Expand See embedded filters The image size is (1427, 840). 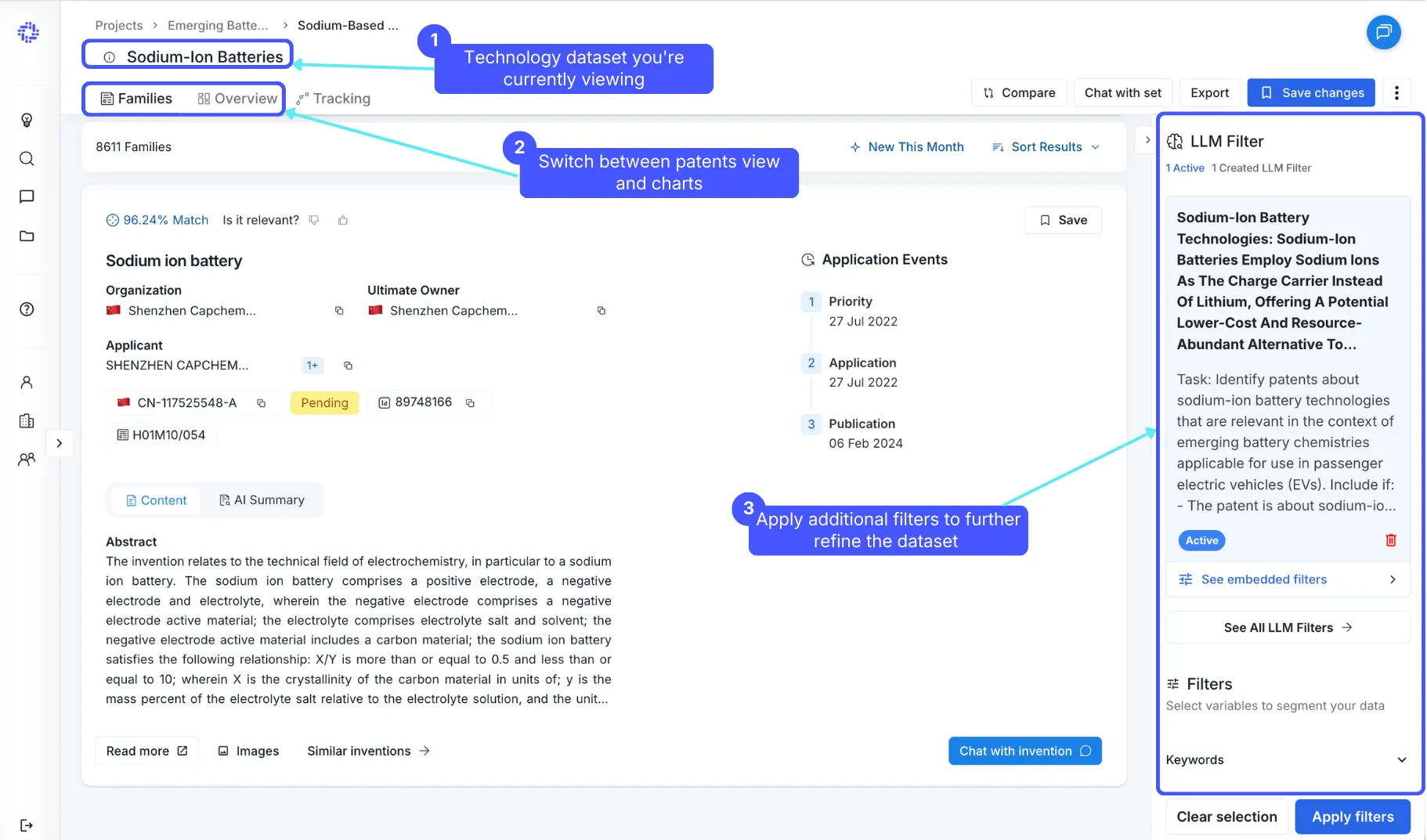tap(1288, 579)
